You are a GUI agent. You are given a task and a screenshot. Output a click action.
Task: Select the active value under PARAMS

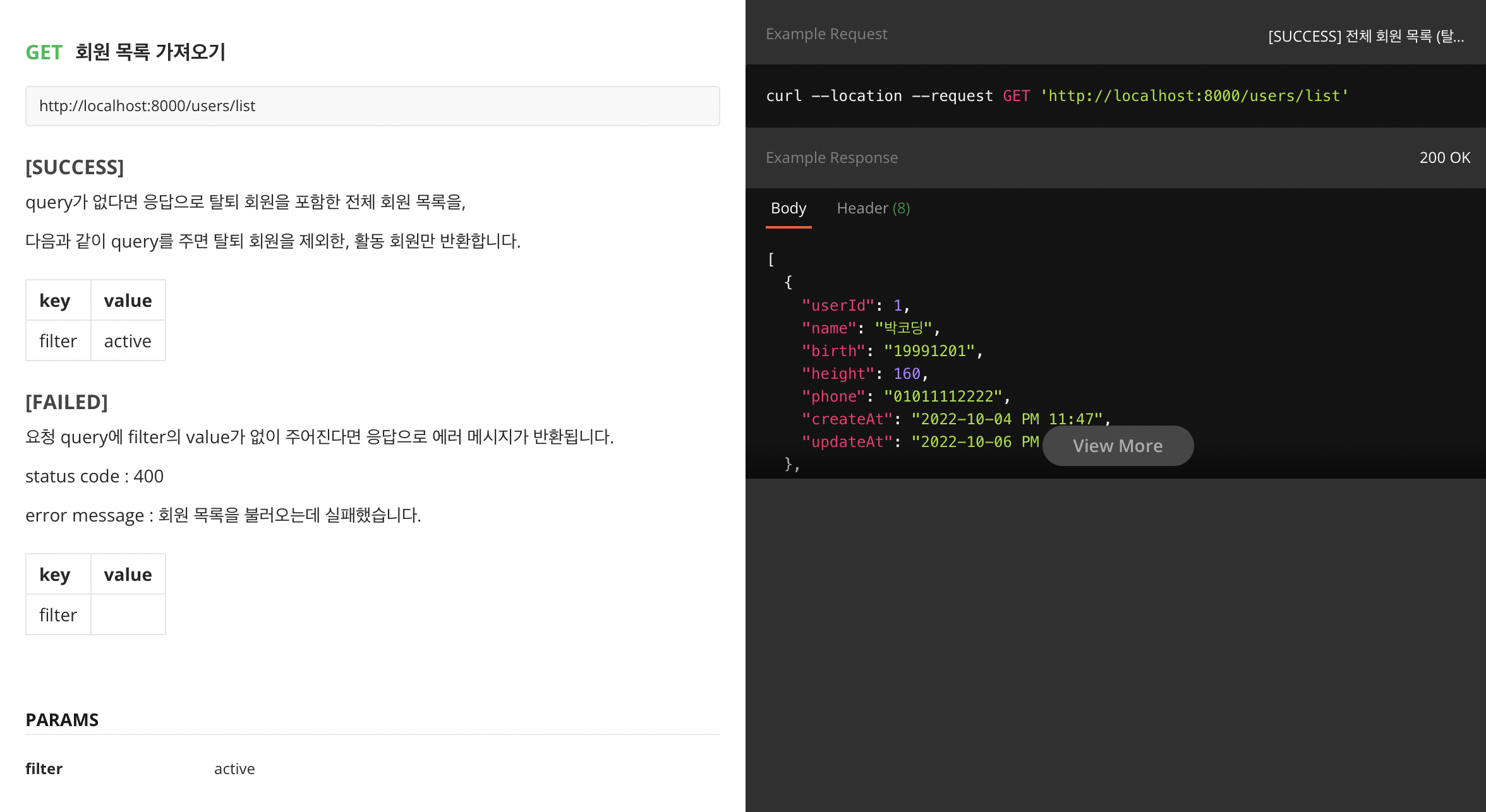point(234,768)
